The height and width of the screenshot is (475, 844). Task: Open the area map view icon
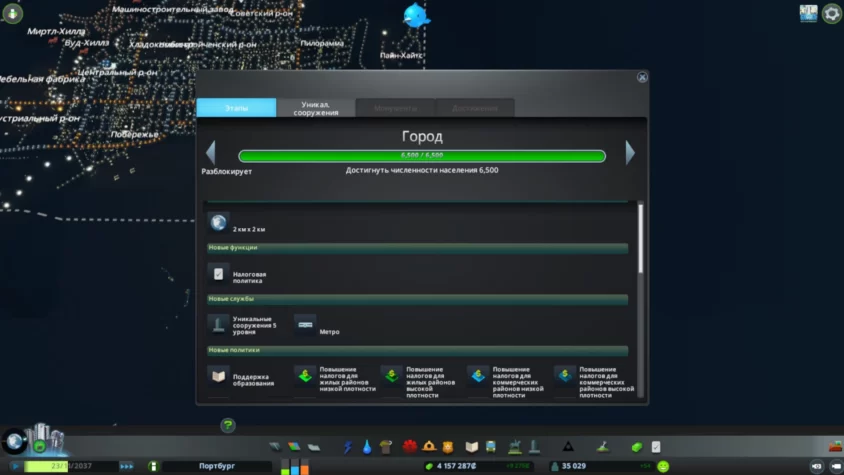click(x=808, y=13)
